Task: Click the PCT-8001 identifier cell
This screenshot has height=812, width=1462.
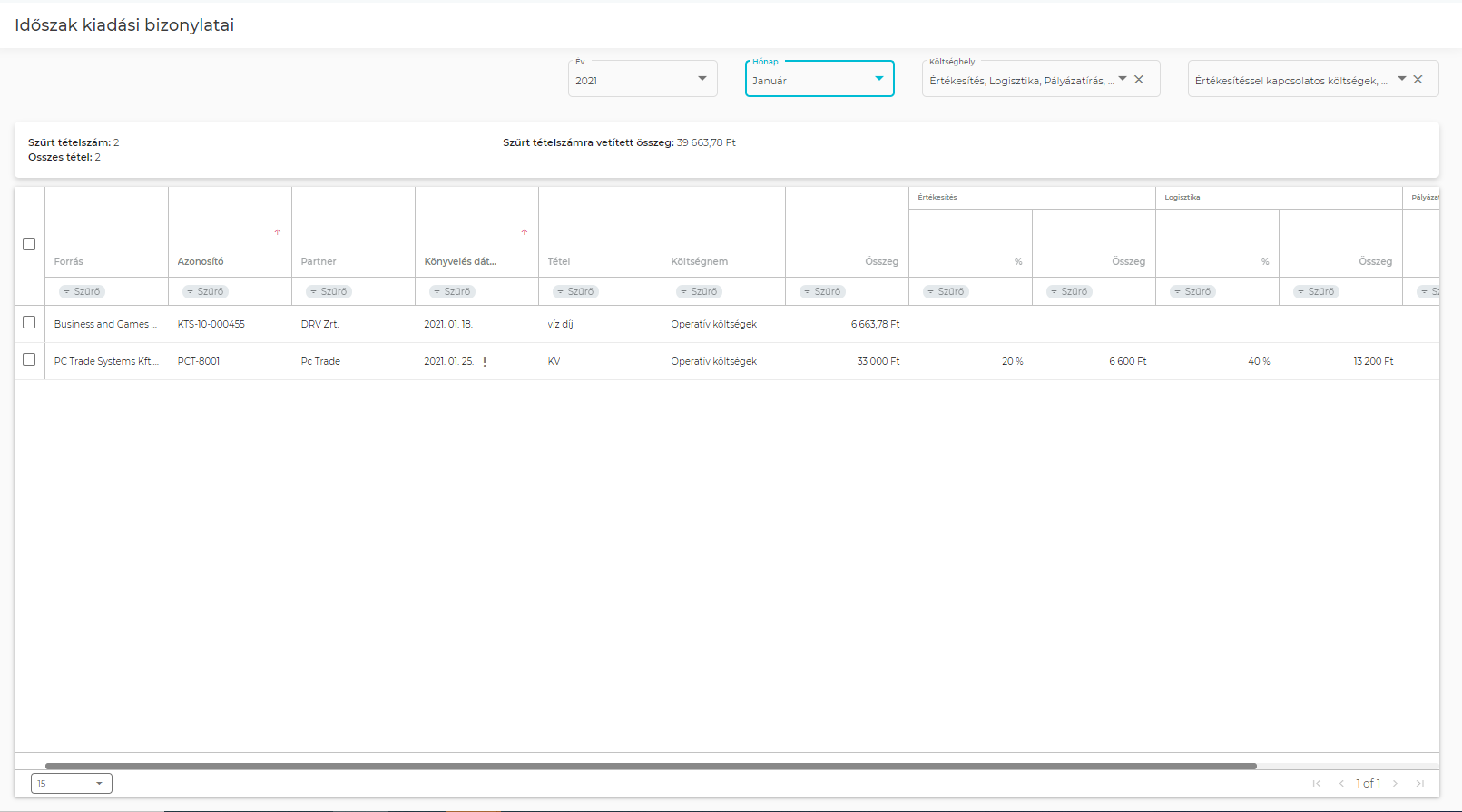Action: pyautogui.click(x=199, y=361)
